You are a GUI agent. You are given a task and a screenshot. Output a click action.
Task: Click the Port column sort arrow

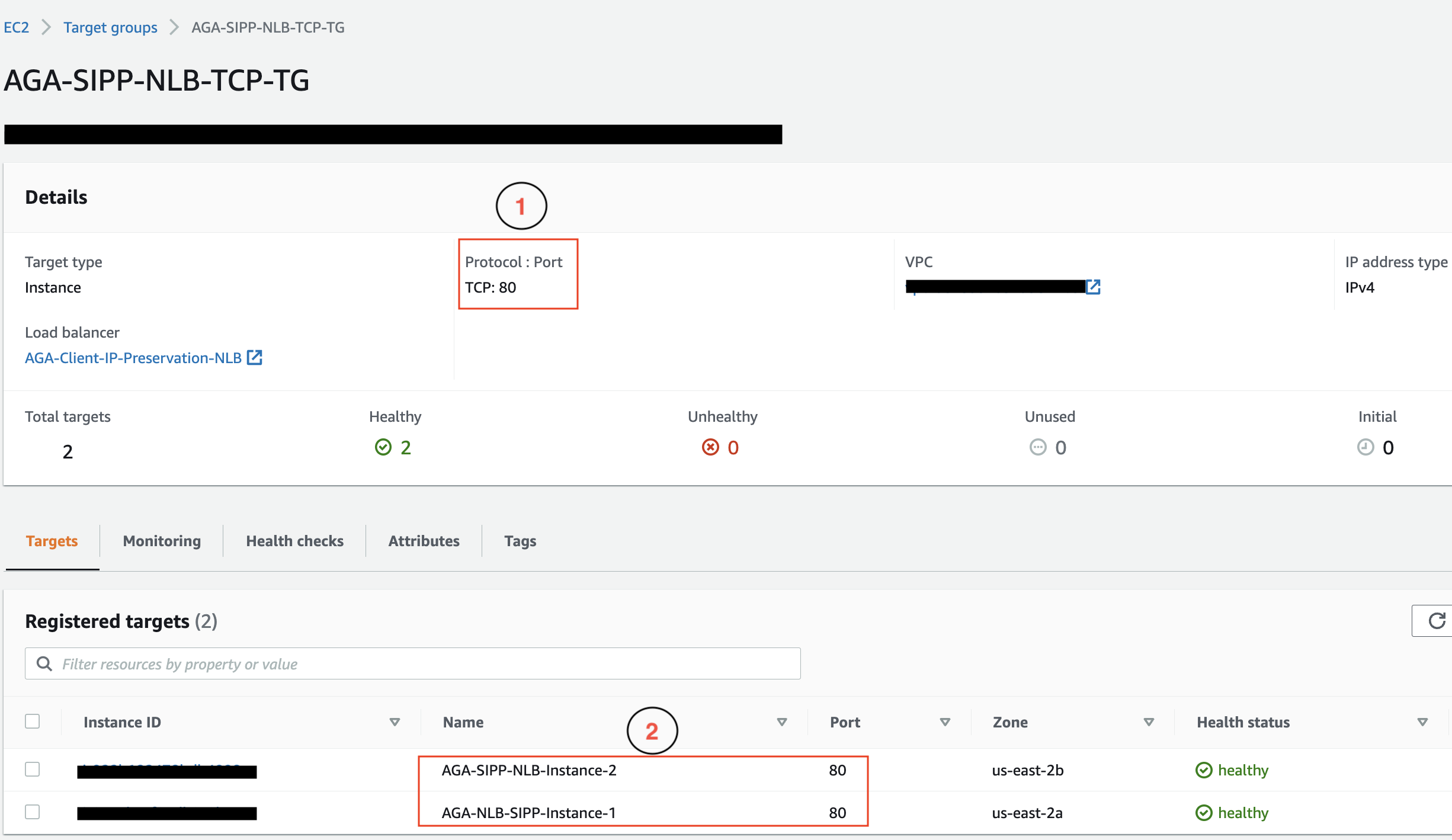click(945, 722)
